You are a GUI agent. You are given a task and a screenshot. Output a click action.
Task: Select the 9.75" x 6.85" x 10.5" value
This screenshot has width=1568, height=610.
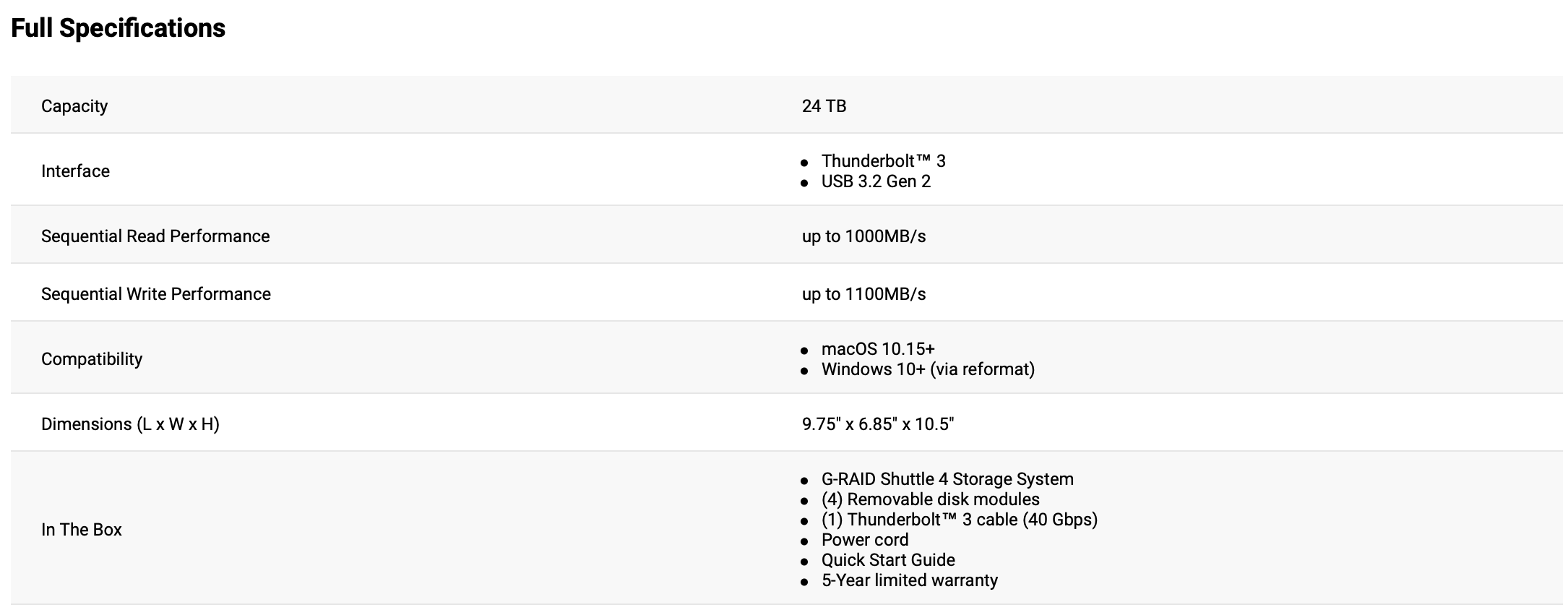877,424
